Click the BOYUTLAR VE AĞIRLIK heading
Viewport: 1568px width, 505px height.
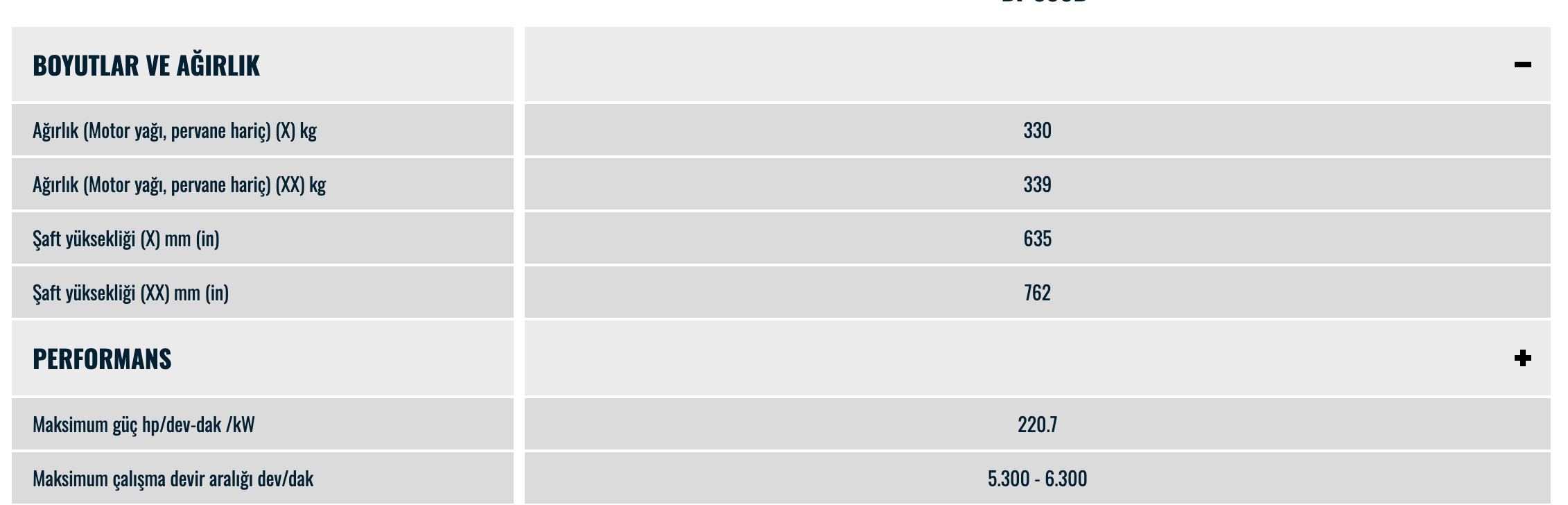pyautogui.click(x=146, y=65)
